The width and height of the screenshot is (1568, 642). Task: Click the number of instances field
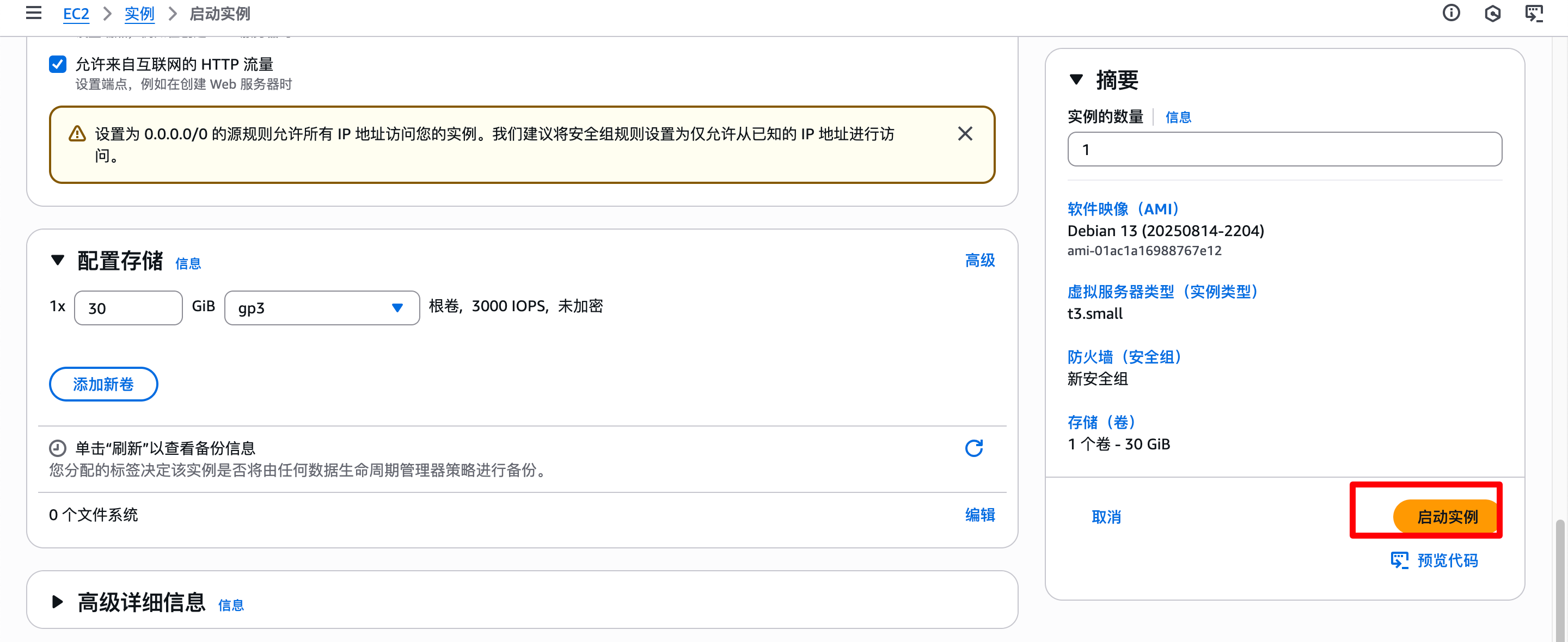(1284, 149)
